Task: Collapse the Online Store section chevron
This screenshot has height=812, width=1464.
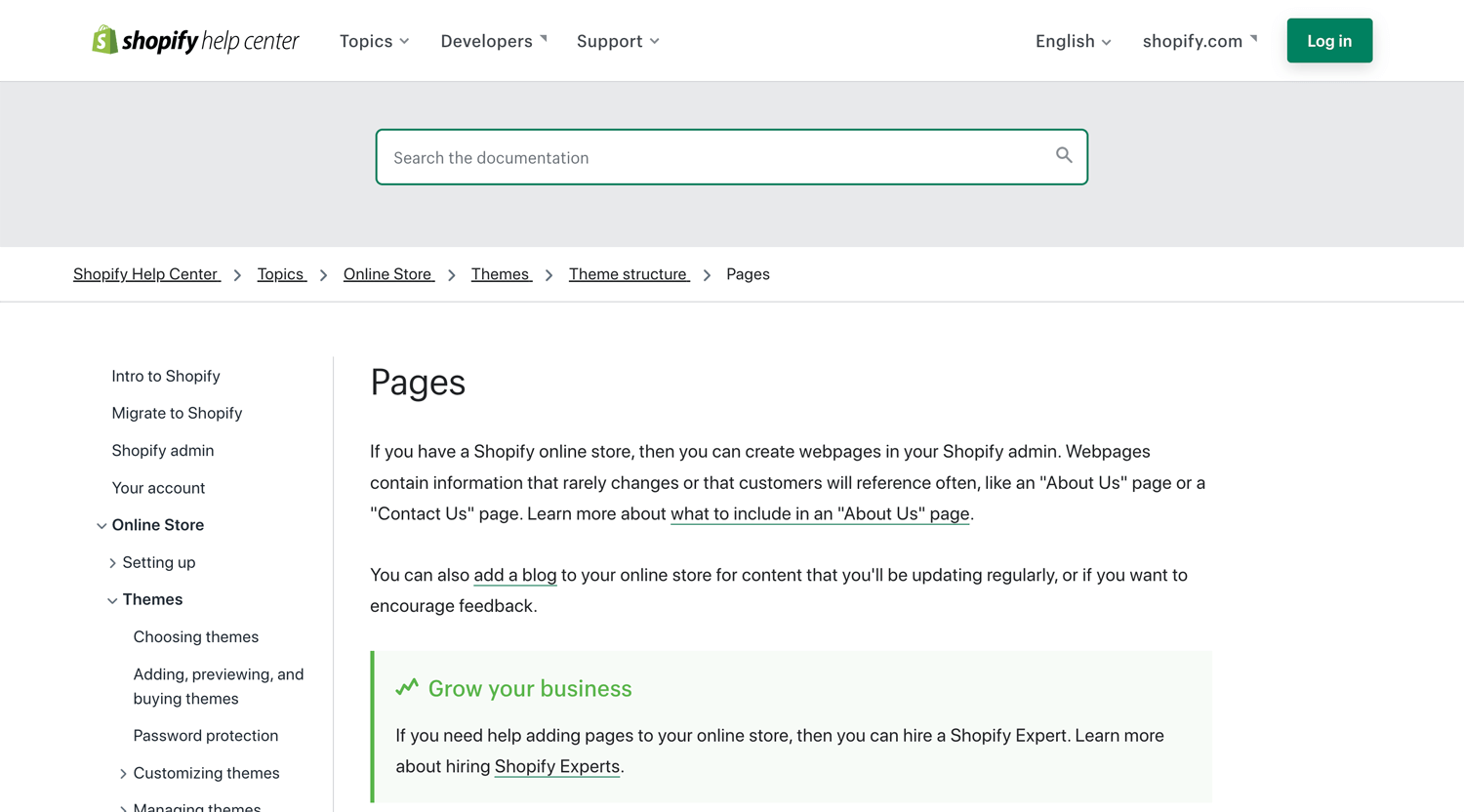Action: point(102,526)
